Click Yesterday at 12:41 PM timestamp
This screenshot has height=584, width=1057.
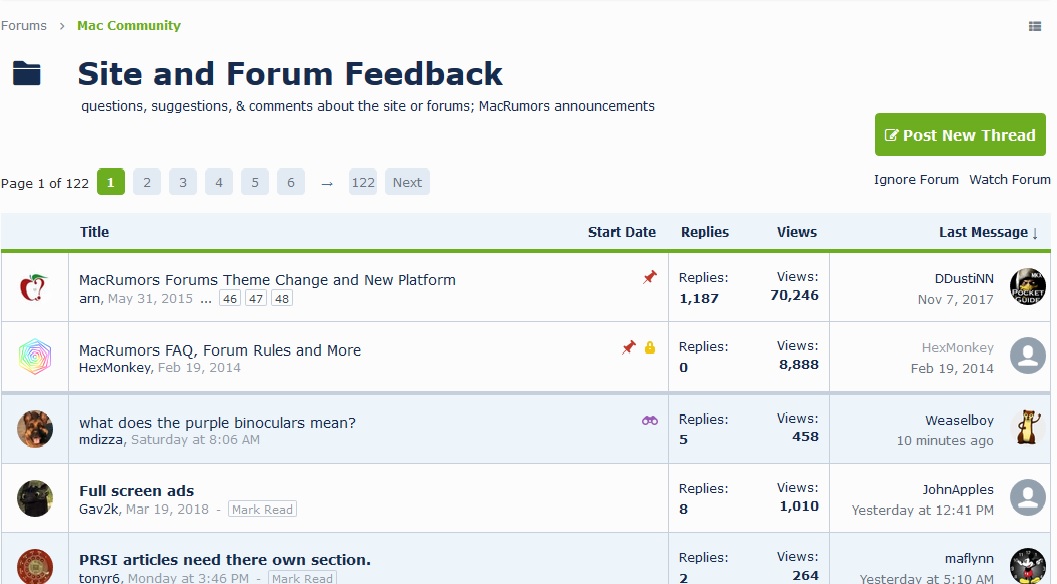point(922,510)
